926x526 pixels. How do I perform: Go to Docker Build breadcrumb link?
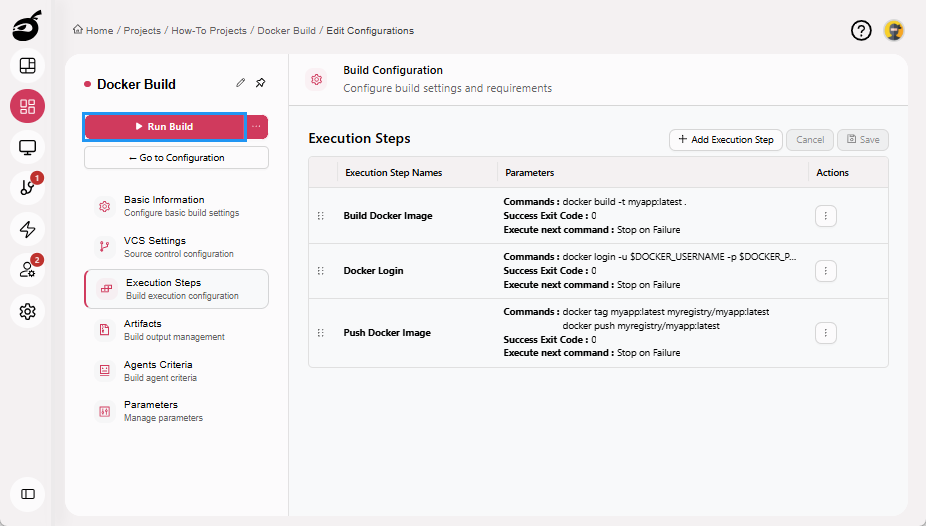coord(286,31)
